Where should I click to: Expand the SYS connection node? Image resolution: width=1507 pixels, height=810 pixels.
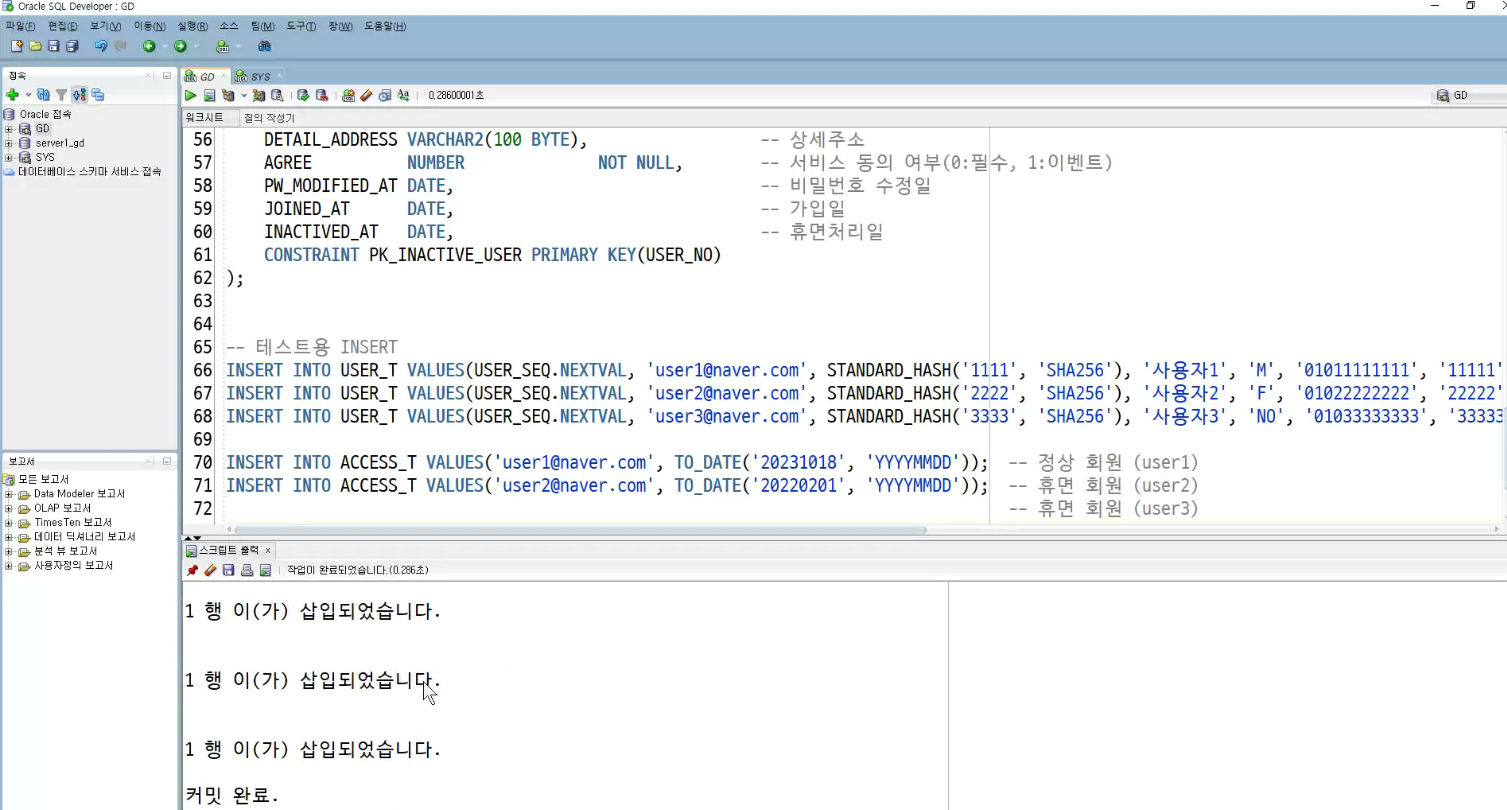click(8, 157)
